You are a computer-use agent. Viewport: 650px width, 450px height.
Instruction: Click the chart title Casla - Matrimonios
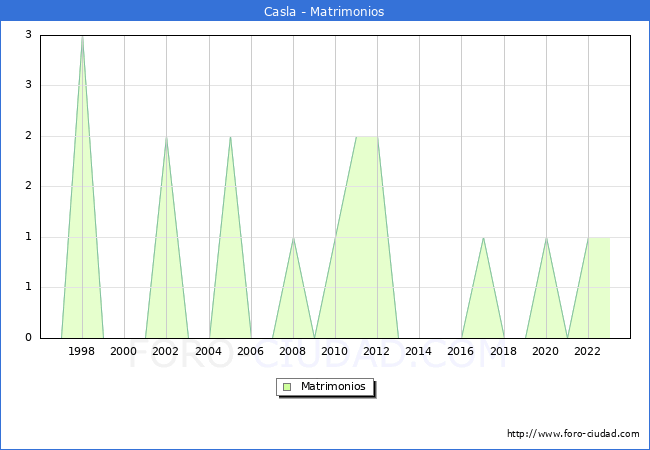click(324, 11)
